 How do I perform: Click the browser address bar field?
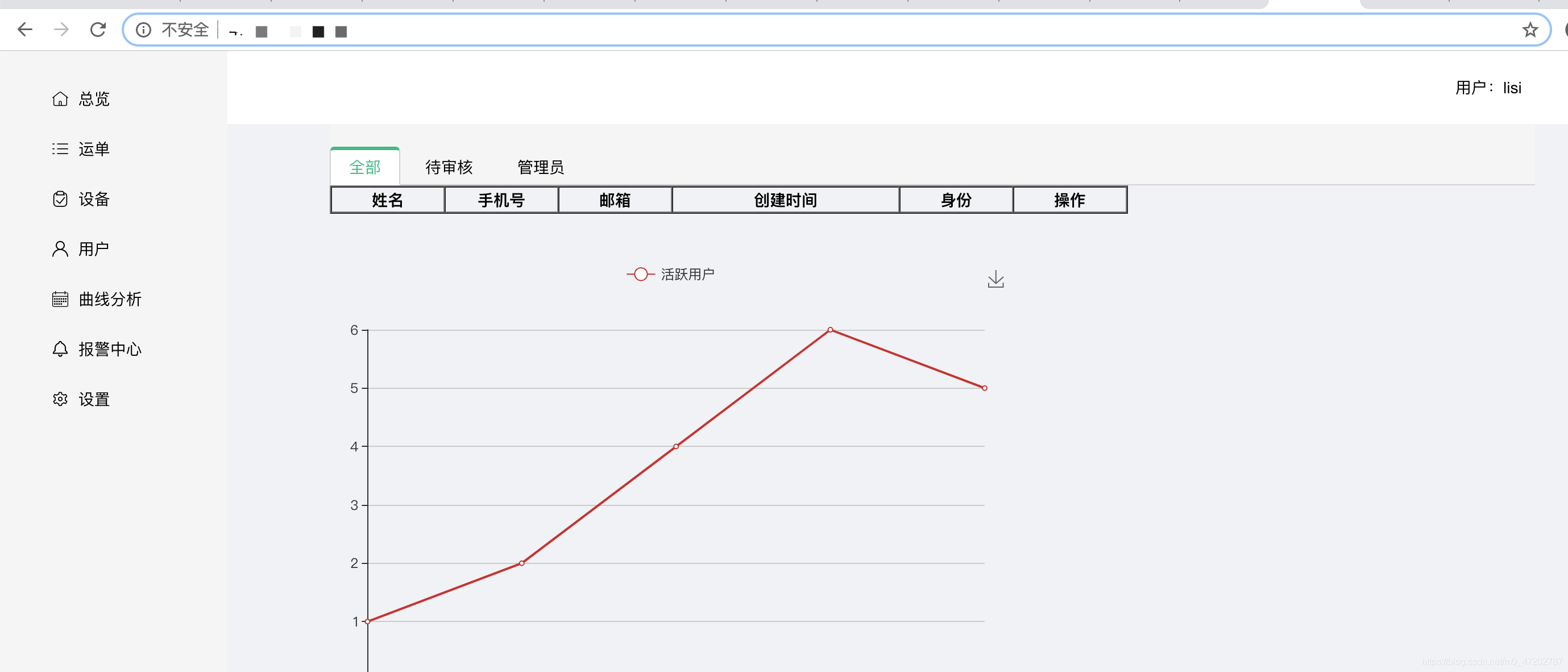tap(836, 30)
